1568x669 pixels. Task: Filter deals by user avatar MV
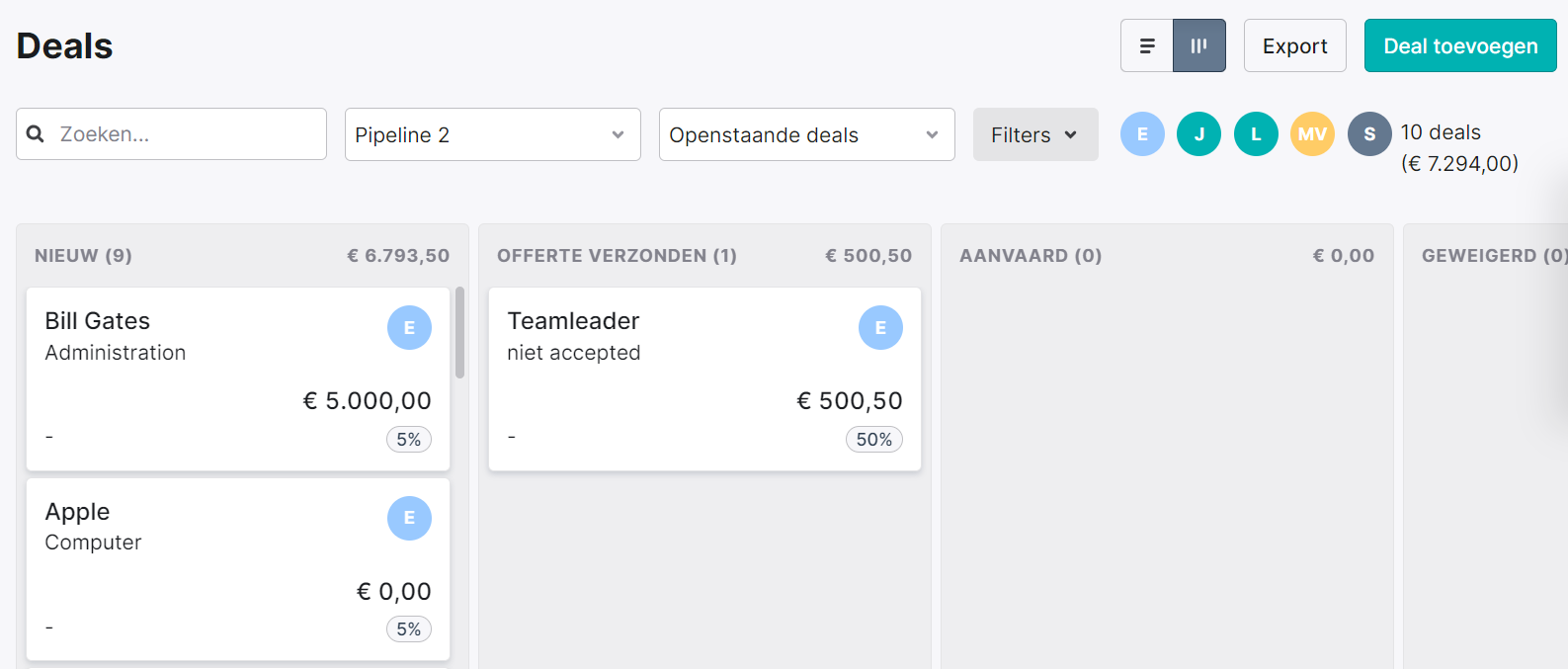click(x=1312, y=134)
